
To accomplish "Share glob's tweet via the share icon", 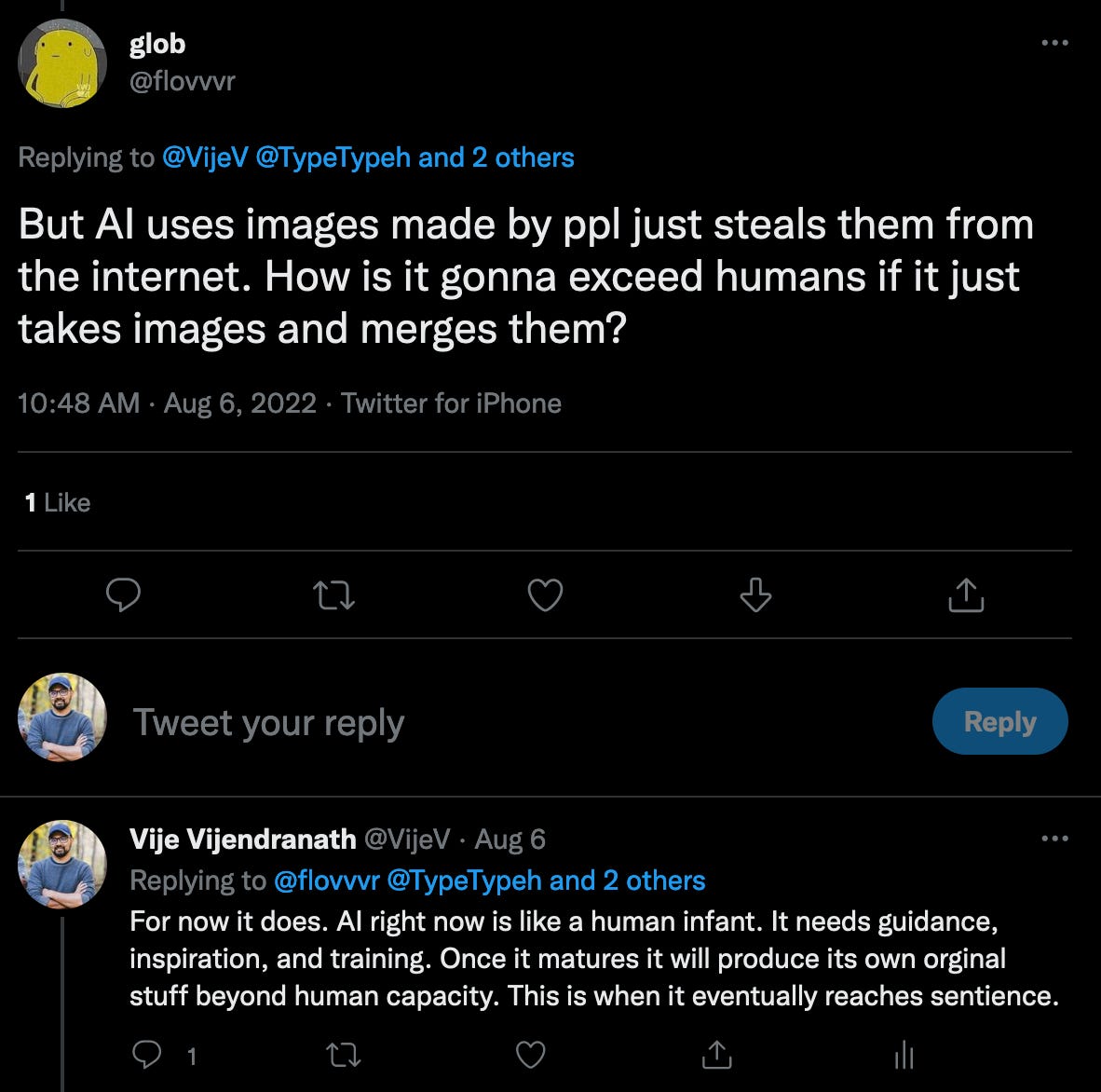I will coord(966,594).
